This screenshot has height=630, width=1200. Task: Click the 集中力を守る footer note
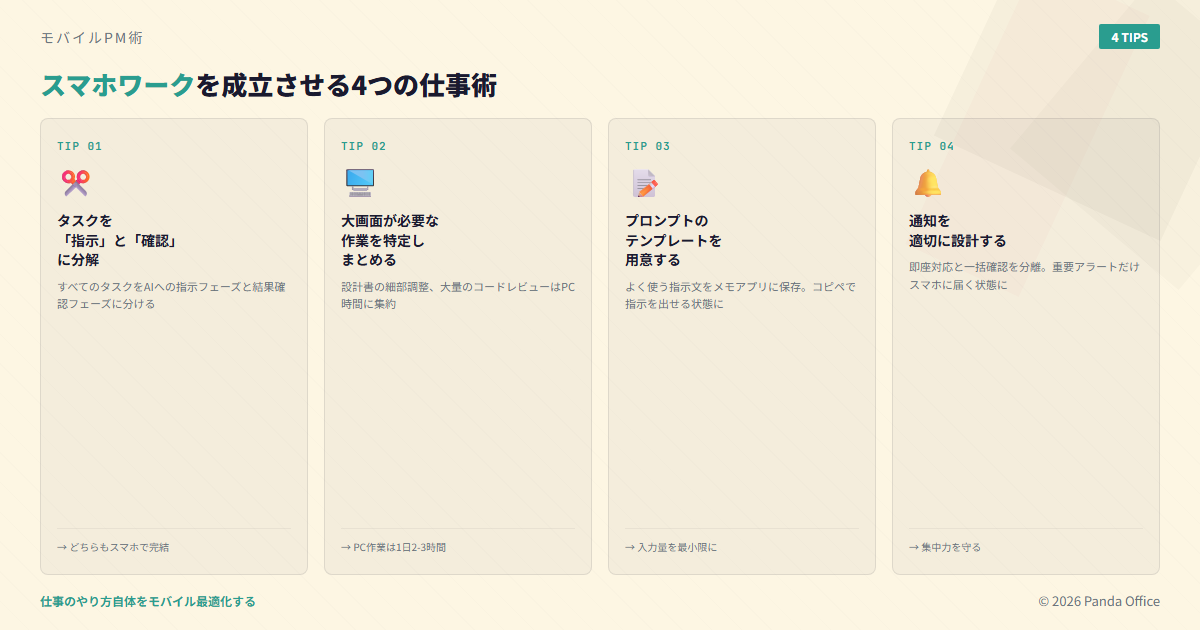pos(945,547)
